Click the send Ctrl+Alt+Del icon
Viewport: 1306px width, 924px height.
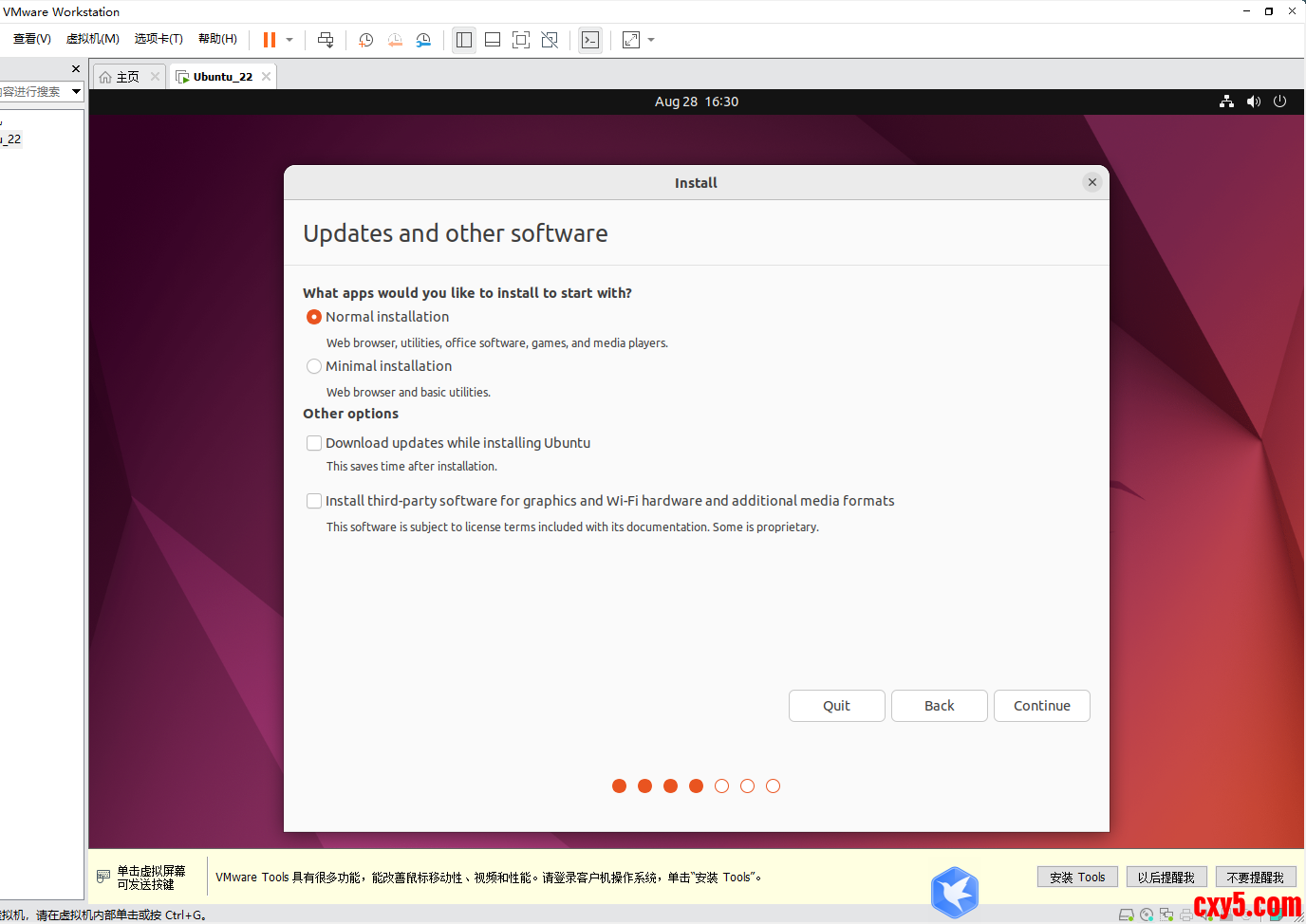click(x=326, y=40)
